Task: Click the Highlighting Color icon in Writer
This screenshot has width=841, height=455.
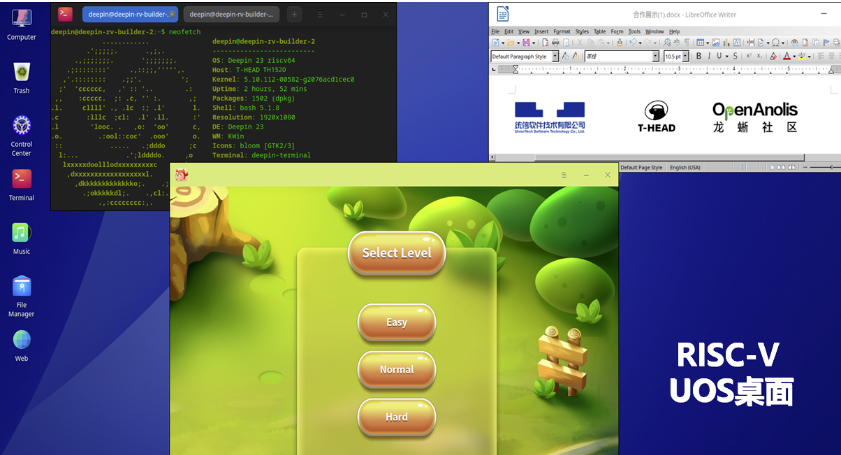Action: (x=802, y=56)
